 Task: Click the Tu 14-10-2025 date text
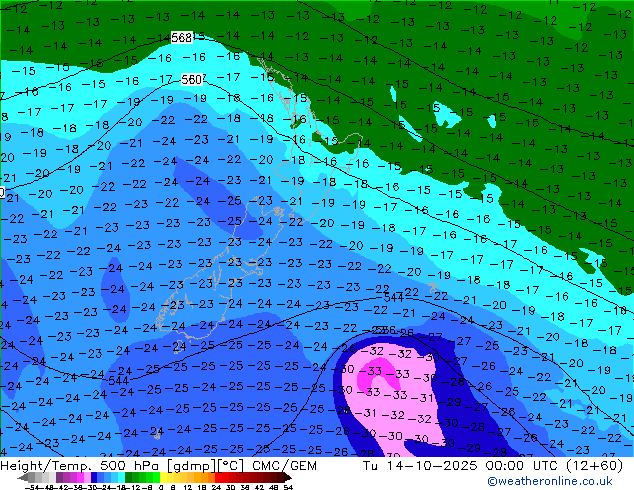point(420,466)
